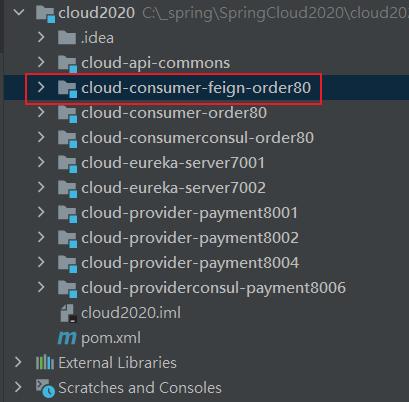This screenshot has width=409, height=402.
Task: Click the Maven icon beside pom.xml
Action: 67,338
